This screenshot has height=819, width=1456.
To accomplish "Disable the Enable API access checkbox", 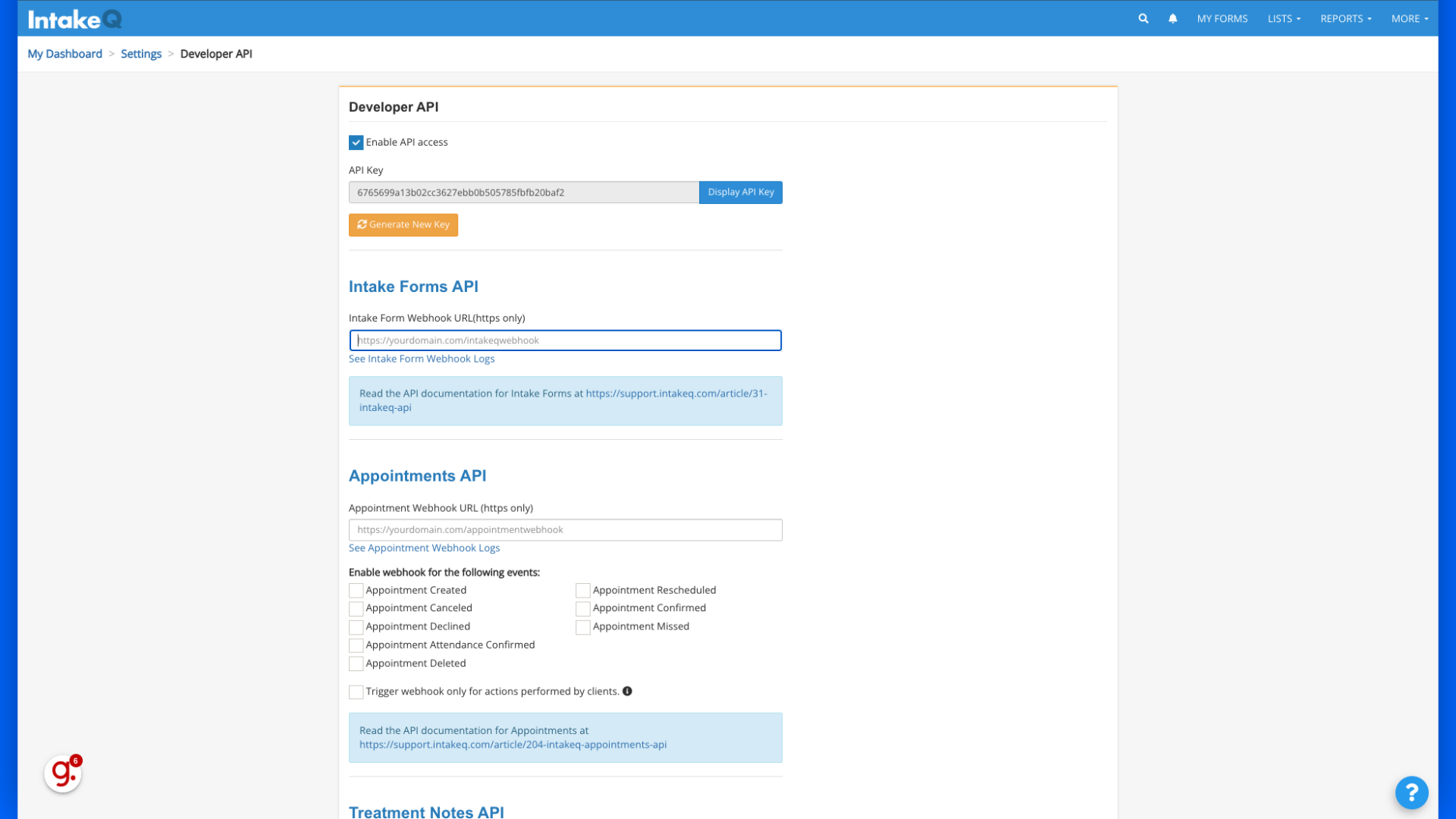I will (x=356, y=143).
